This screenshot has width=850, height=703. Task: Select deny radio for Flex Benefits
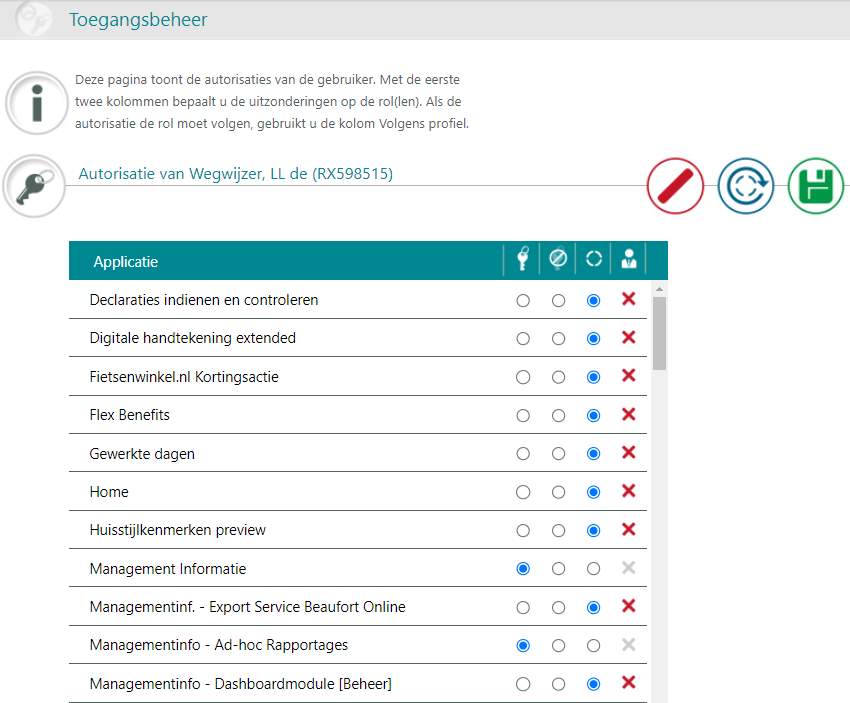click(558, 416)
